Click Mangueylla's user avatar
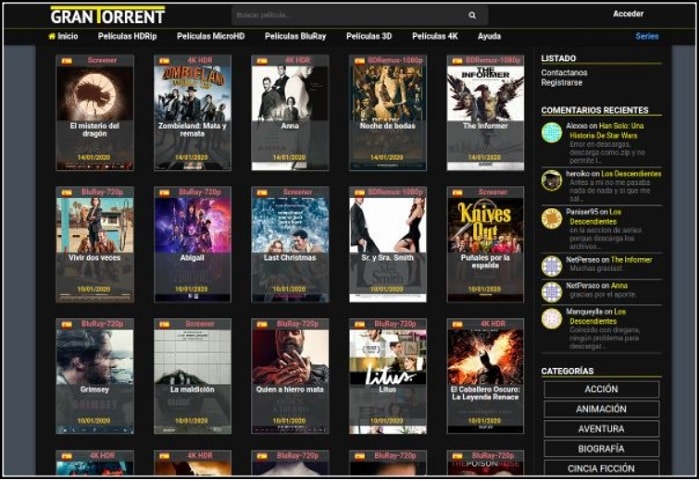Screen dimensions: 700x481 click(552, 318)
